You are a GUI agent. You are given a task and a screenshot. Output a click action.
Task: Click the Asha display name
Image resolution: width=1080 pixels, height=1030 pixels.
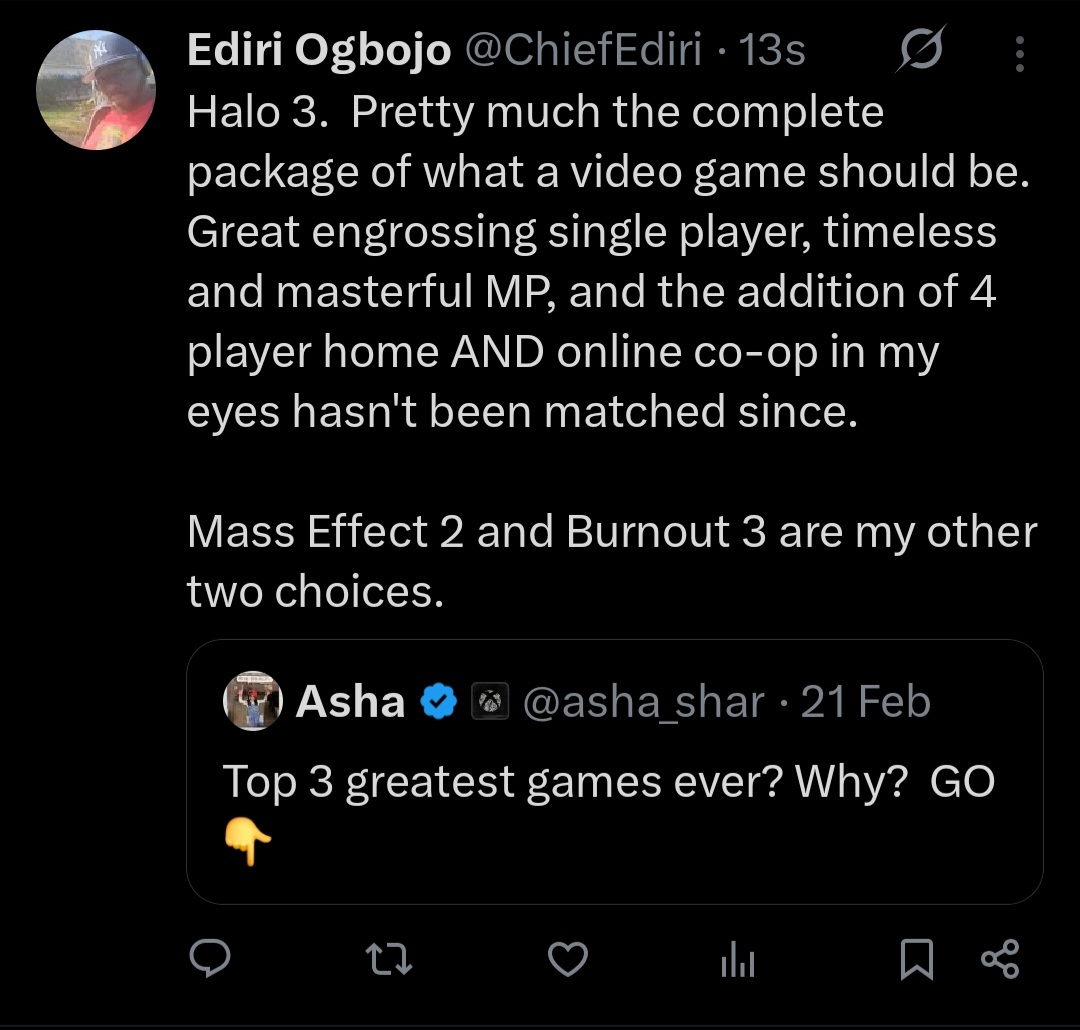350,702
